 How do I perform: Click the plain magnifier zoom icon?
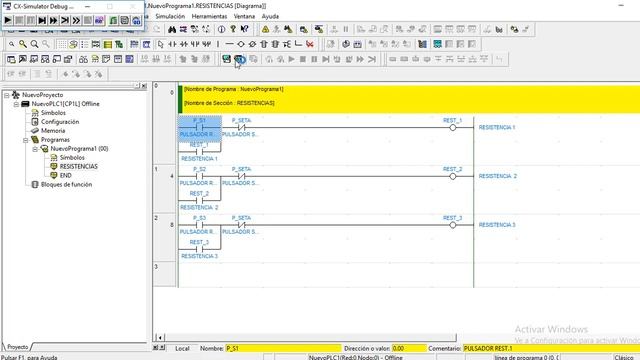[x=35, y=44]
